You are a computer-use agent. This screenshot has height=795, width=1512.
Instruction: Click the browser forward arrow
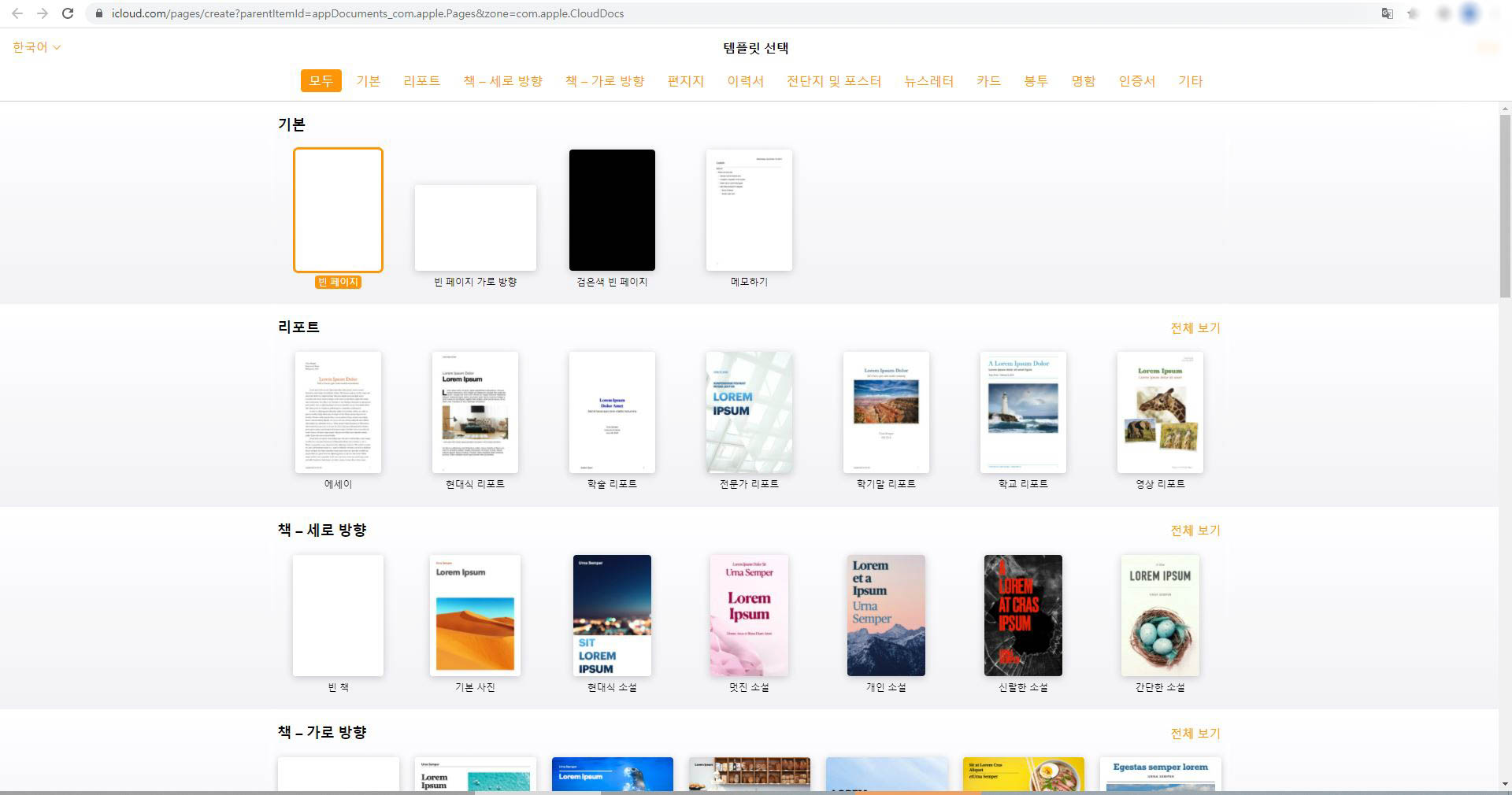pos(43,13)
